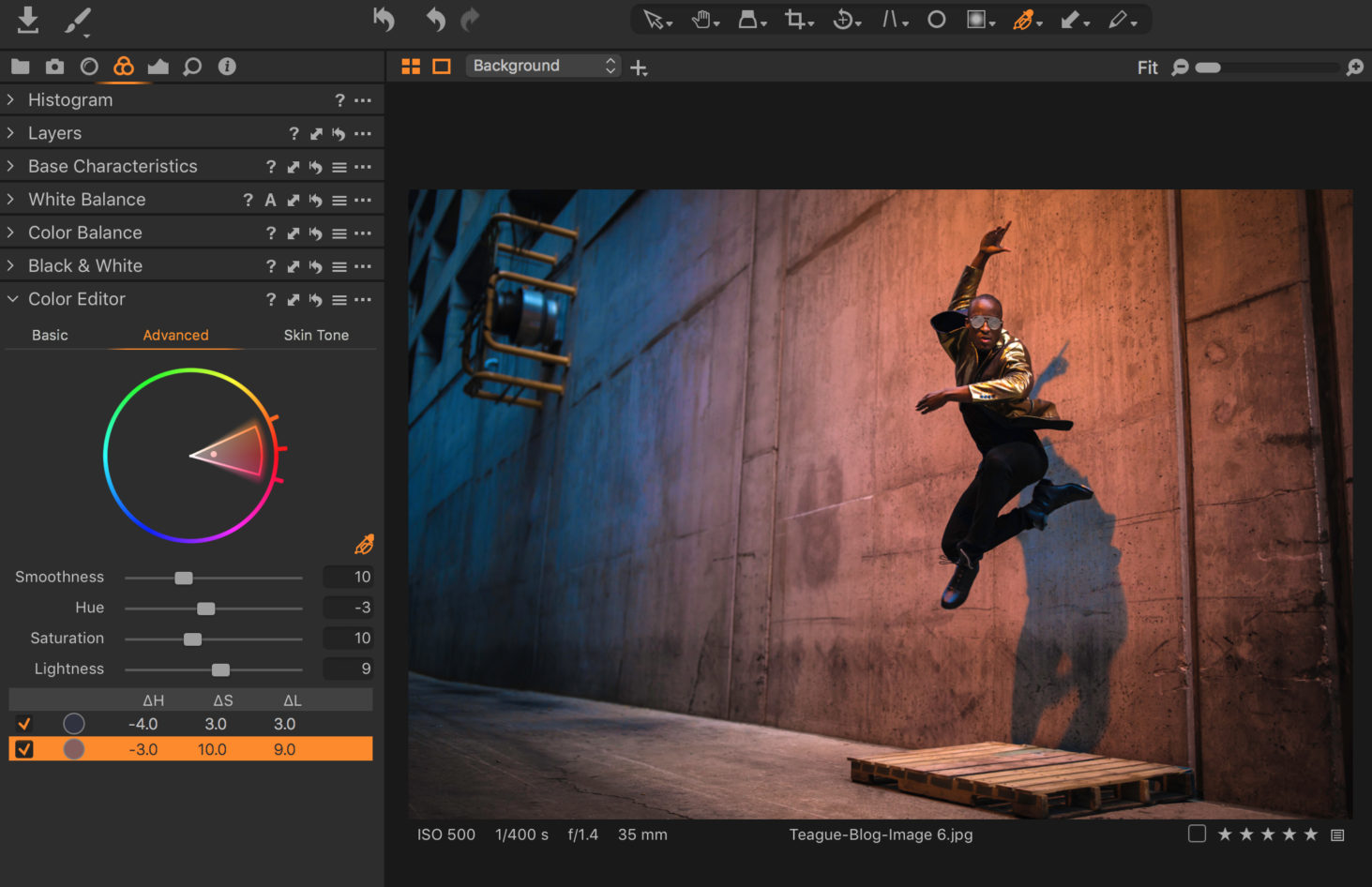Activate the Color Picker tool
Viewport: 1372px width, 887px height.
(x=1024, y=19)
